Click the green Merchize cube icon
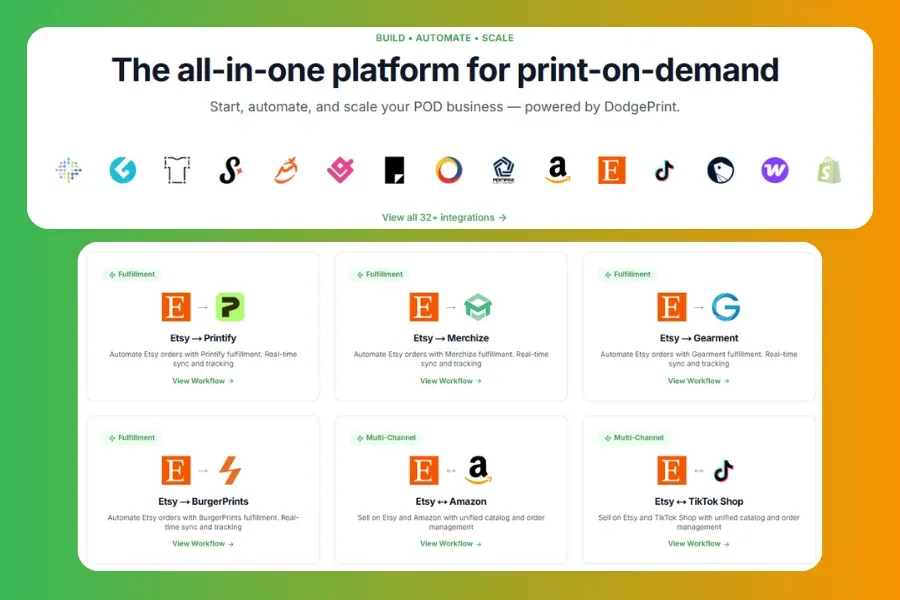 [478, 307]
